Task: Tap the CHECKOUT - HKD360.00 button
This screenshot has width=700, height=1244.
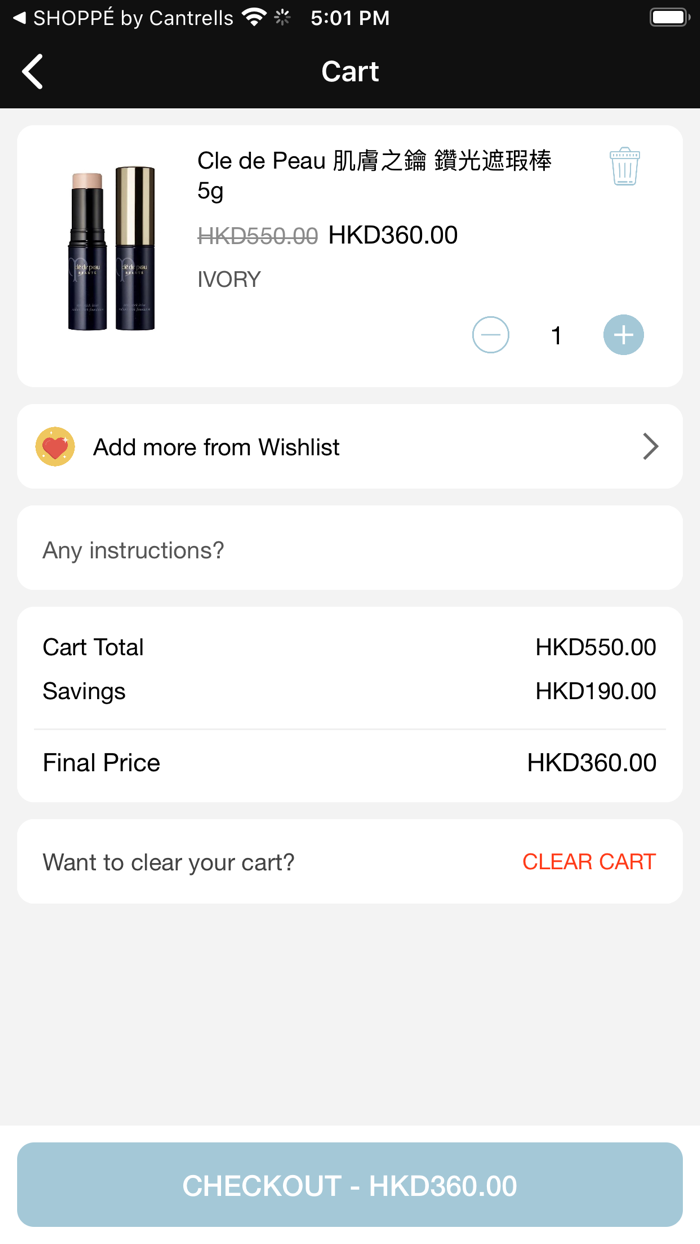Action: pyautogui.click(x=349, y=1185)
